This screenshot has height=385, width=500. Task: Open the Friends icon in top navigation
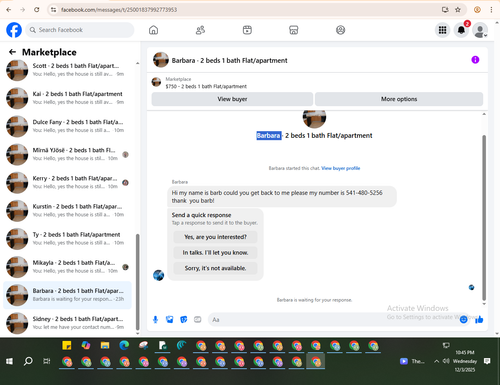[x=200, y=30]
